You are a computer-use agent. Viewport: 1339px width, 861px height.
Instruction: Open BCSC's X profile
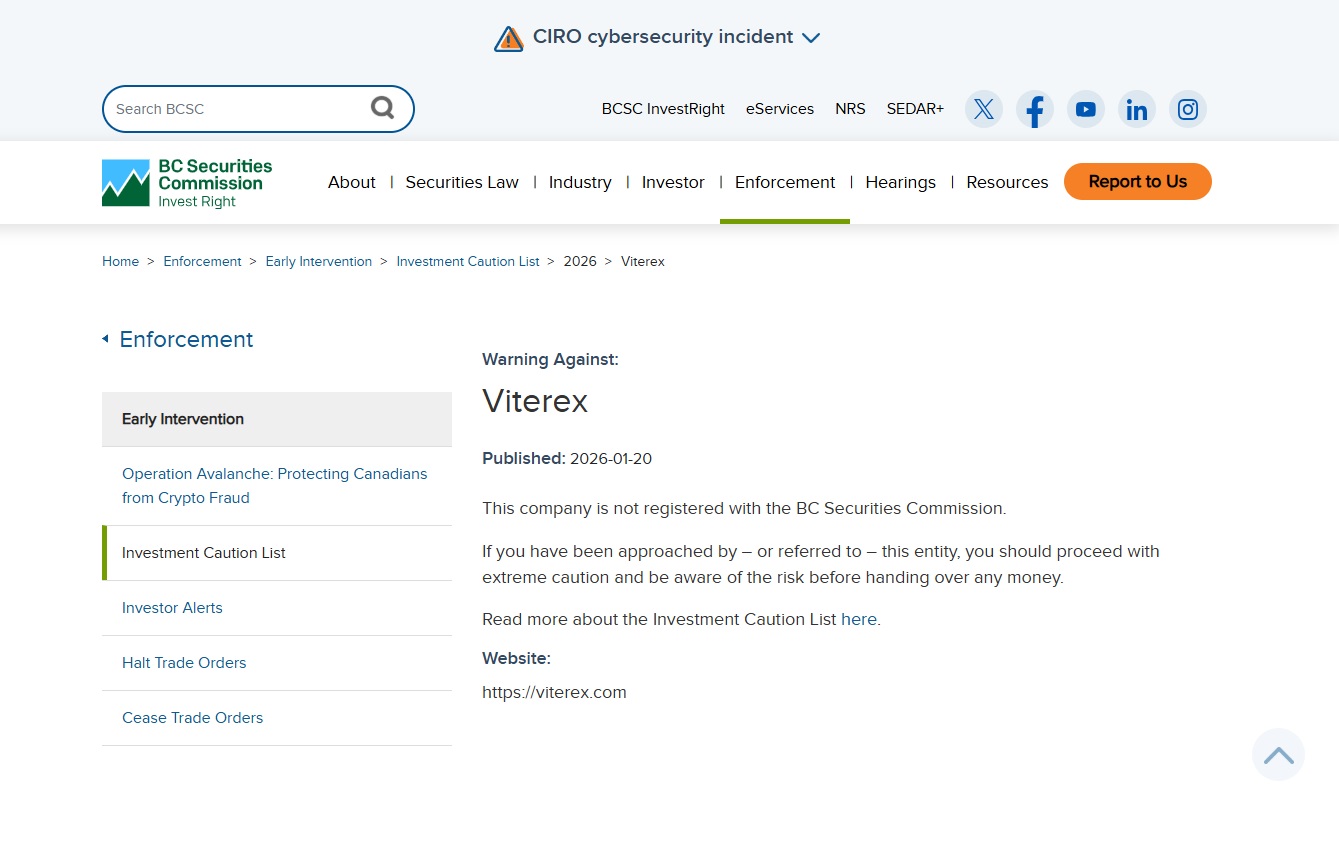[x=983, y=109]
